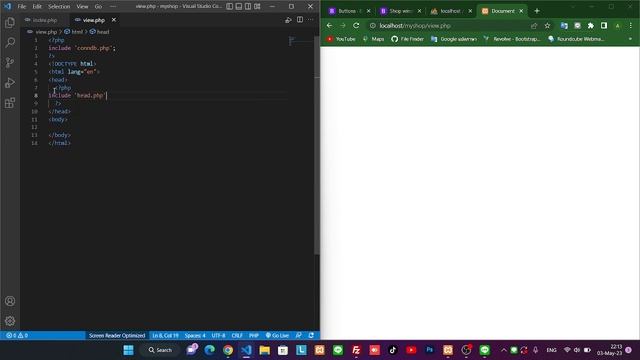This screenshot has height=360, width=640.
Task: Open YouTube bookmark
Action: [341, 39]
